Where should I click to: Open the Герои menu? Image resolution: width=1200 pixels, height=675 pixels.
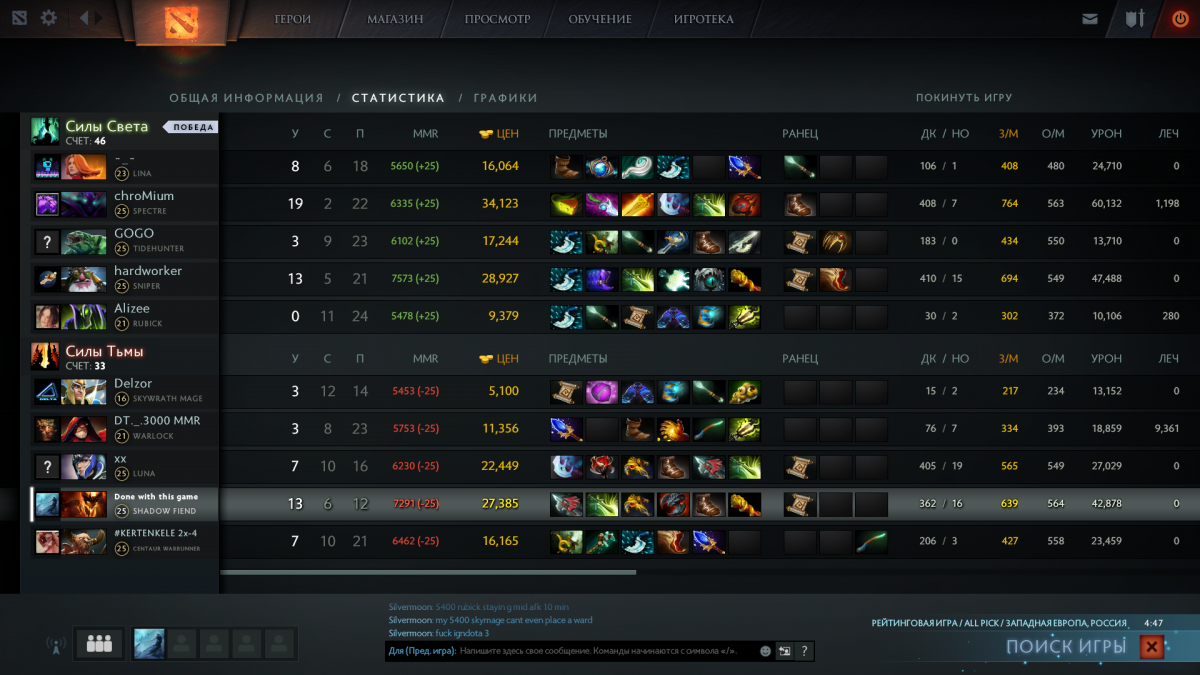point(293,19)
